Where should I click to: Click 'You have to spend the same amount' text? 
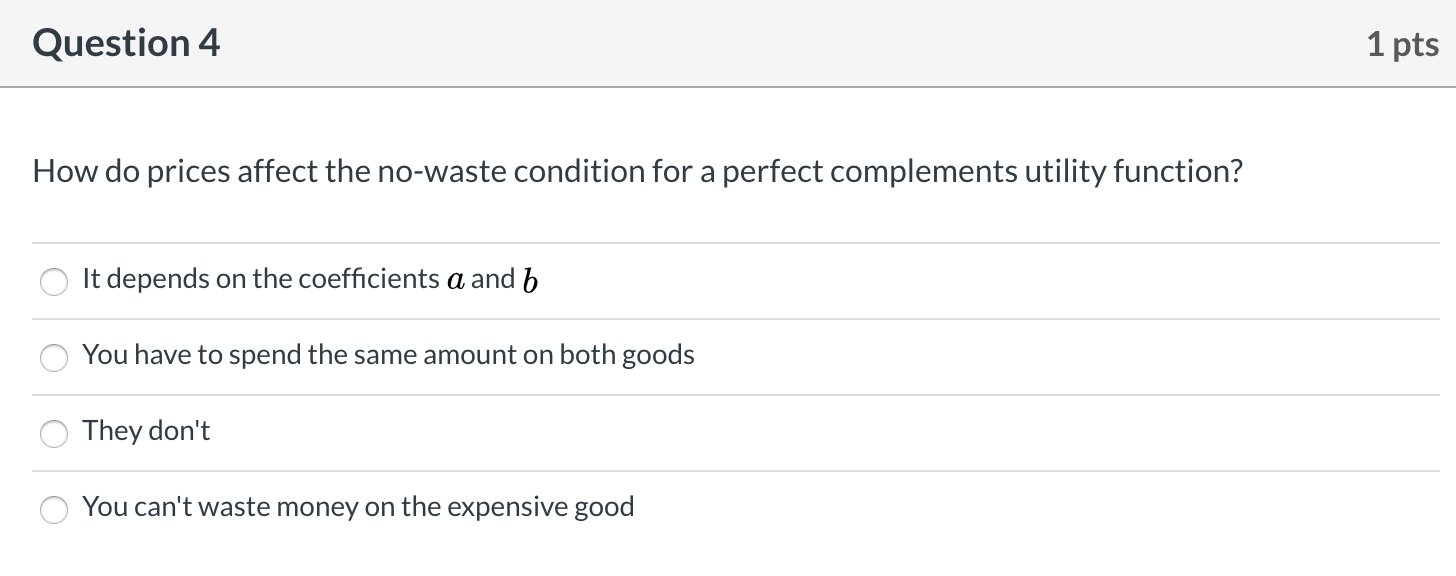pyautogui.click(x=388, y=355)
